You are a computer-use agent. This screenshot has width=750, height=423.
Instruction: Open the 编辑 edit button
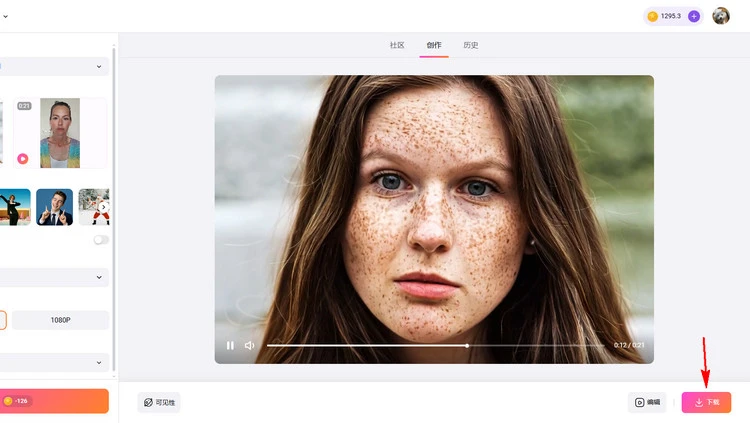[647, 402]
